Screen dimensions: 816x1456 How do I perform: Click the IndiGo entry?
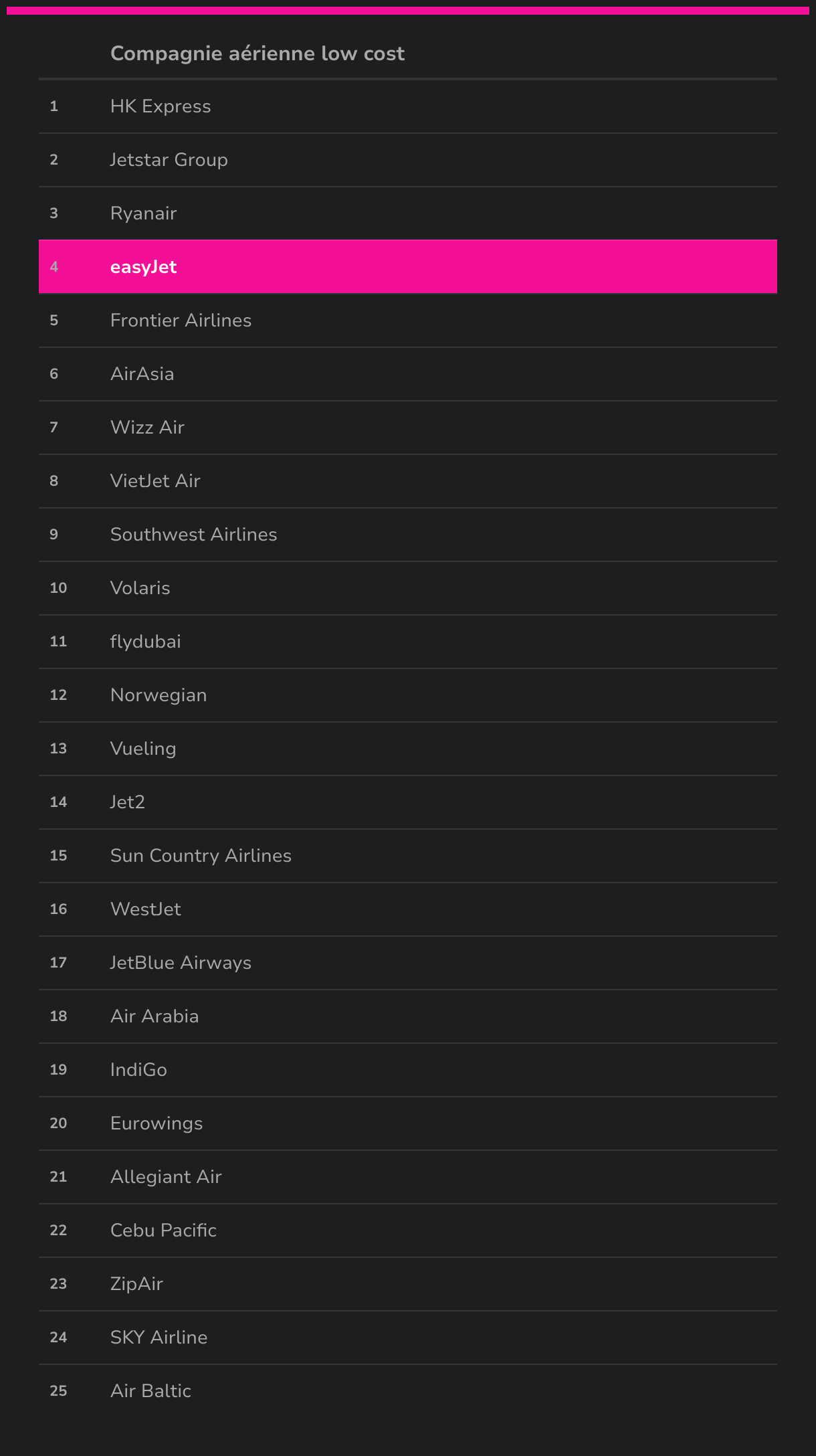click(408, 1070)
